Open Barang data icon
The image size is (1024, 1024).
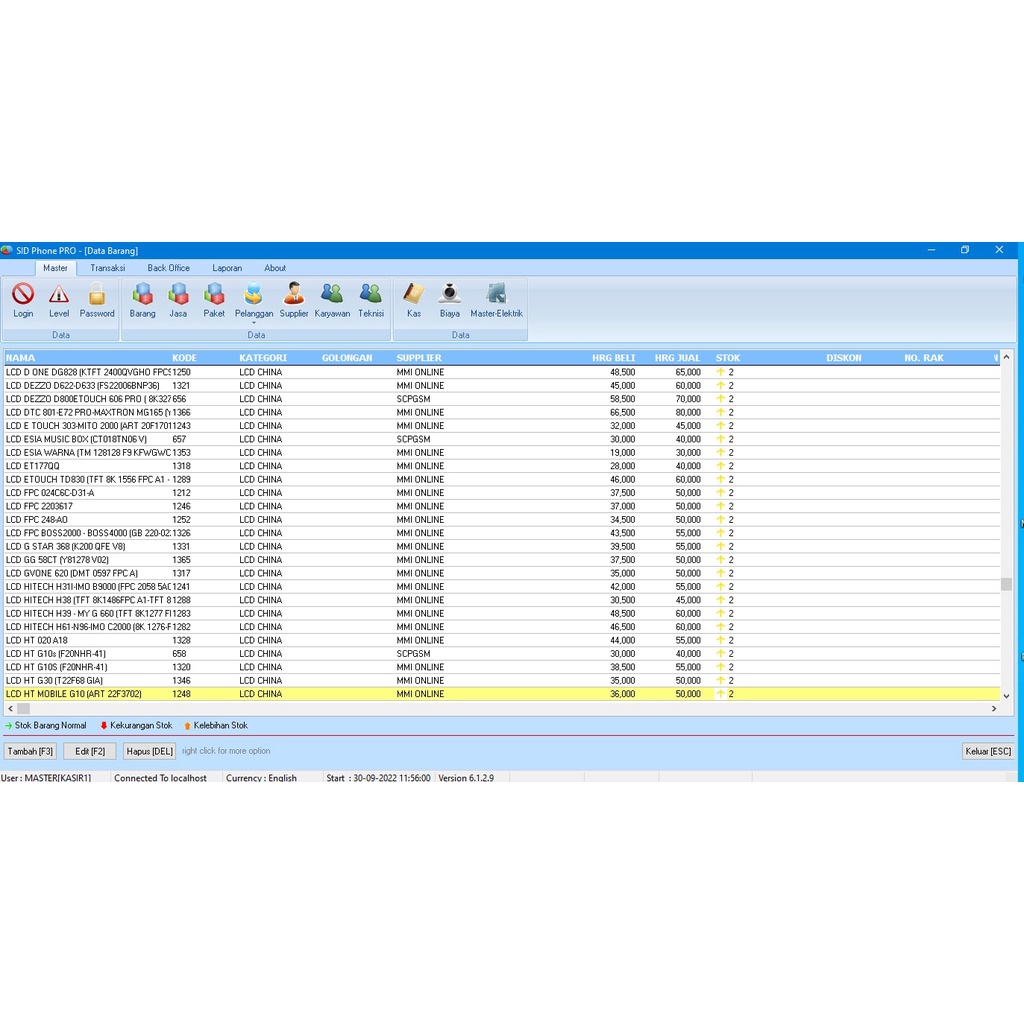pyautogui.click(x=142, y=300)
